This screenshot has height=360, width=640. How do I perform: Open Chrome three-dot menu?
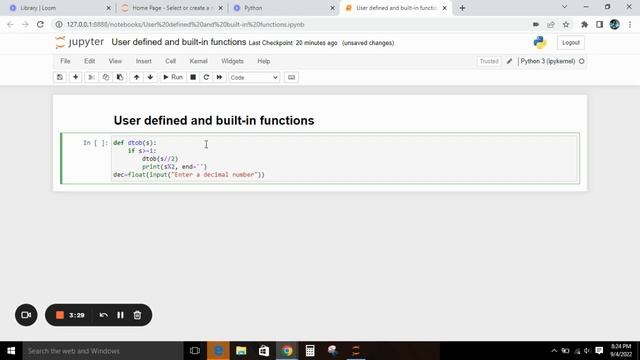pyautogui.click(x=630, y=24)
